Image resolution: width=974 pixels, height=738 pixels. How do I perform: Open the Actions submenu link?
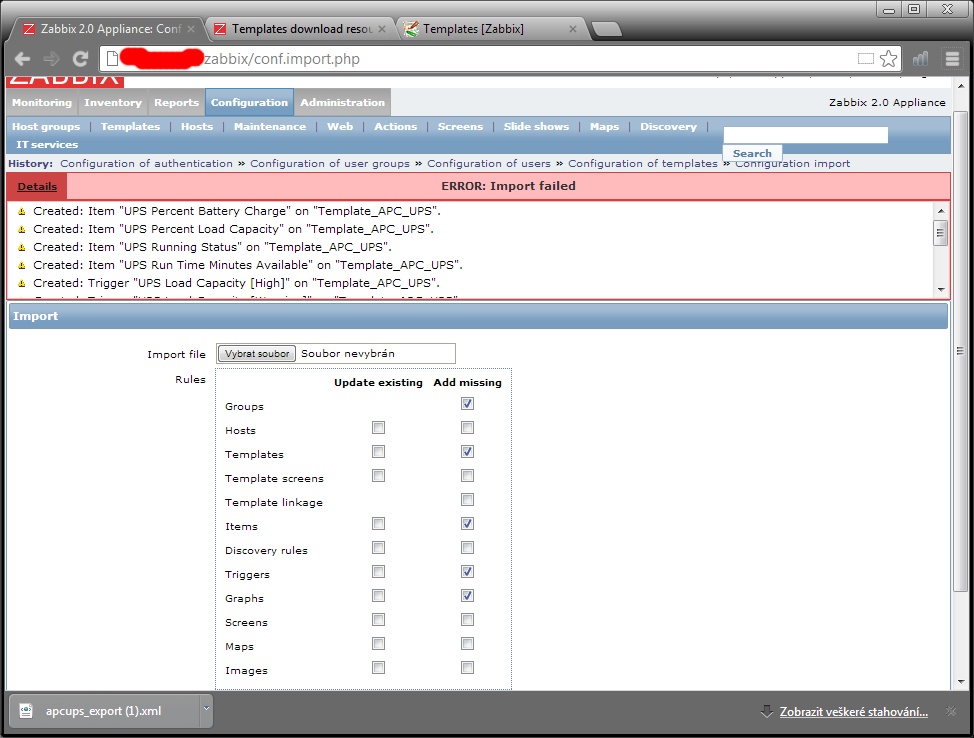pyautogui.click(x=395, y=127)
